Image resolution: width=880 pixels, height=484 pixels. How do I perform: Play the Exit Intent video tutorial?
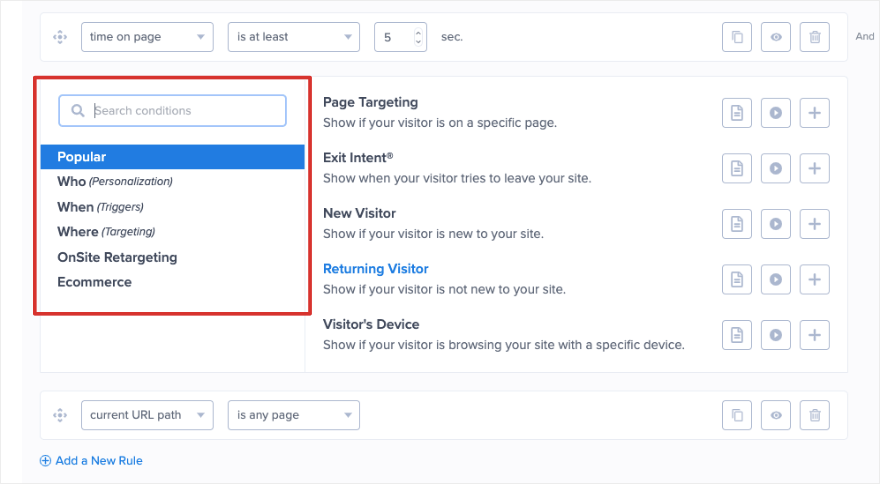click(x=776, y=168)
